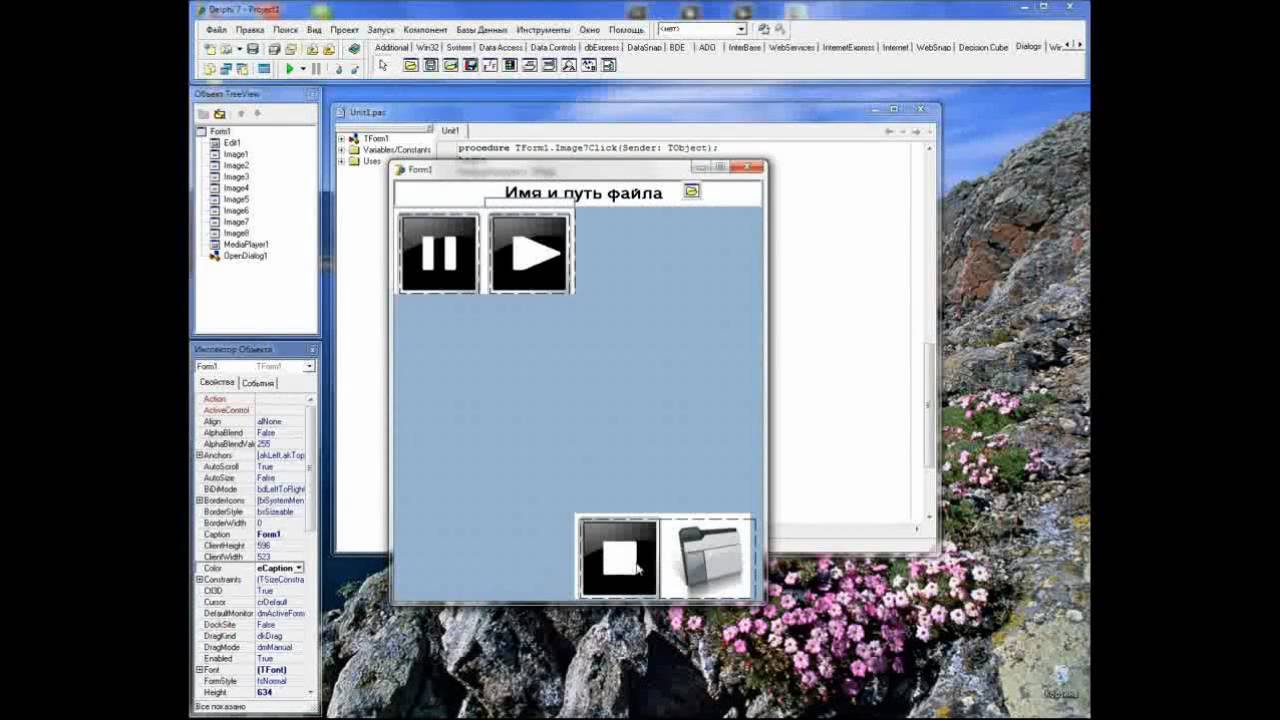Select Form1 root in Object TreeView
1280x720 pixels.
coord(220,131)
